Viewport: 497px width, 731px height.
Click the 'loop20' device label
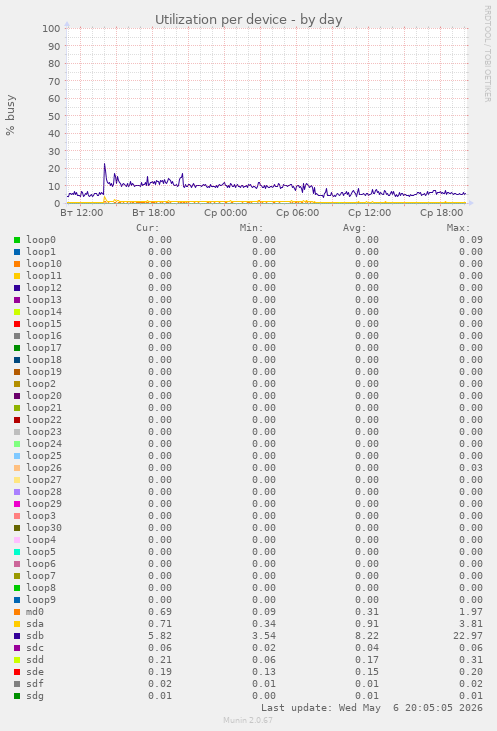(44, 396)
